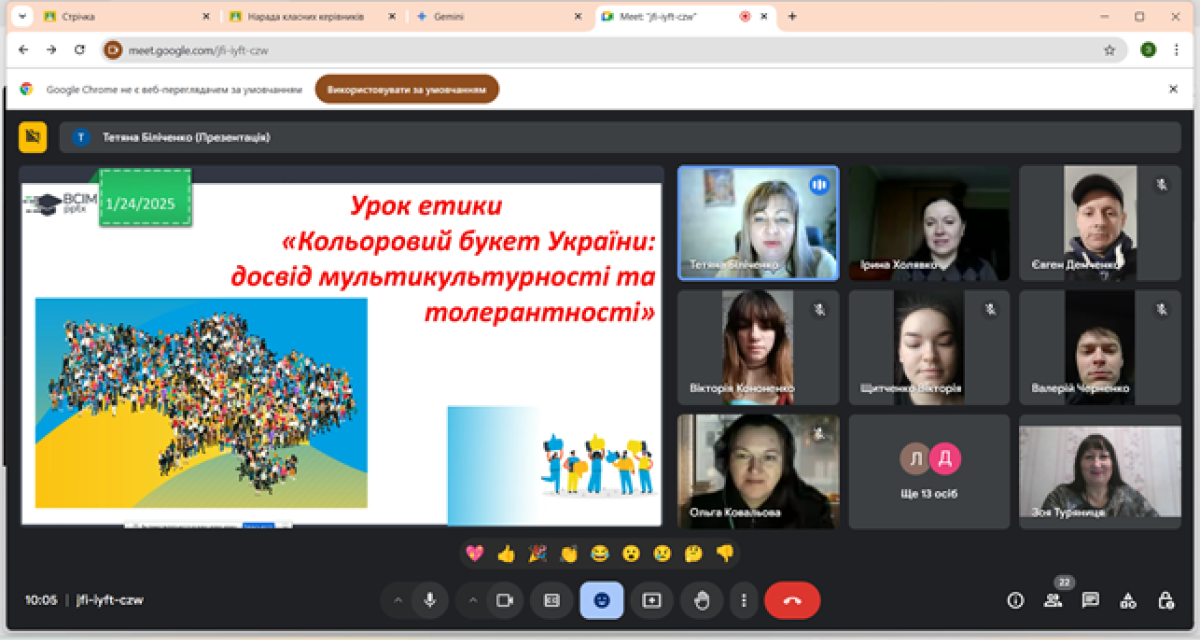1200x640 pixels.
Task: Close the emoji reactions panel button
Action: point(602,600)
